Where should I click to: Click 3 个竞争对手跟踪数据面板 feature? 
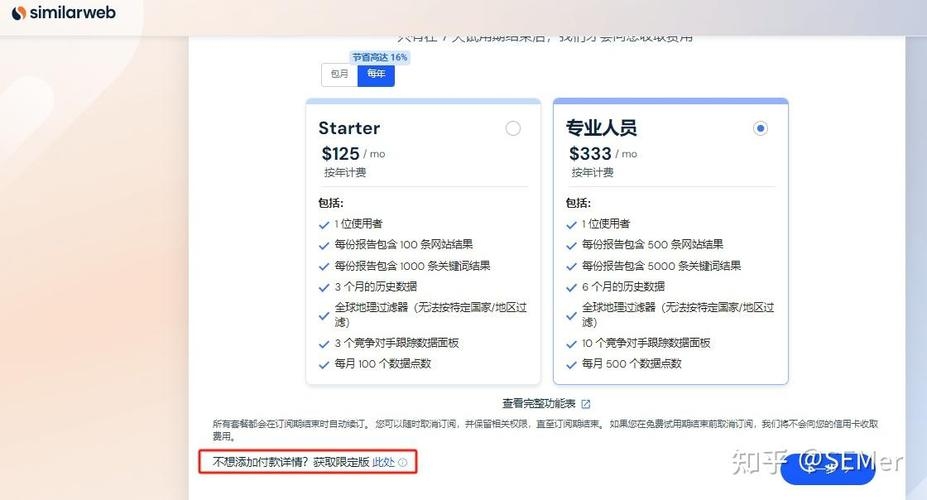[x=397, y=343]
